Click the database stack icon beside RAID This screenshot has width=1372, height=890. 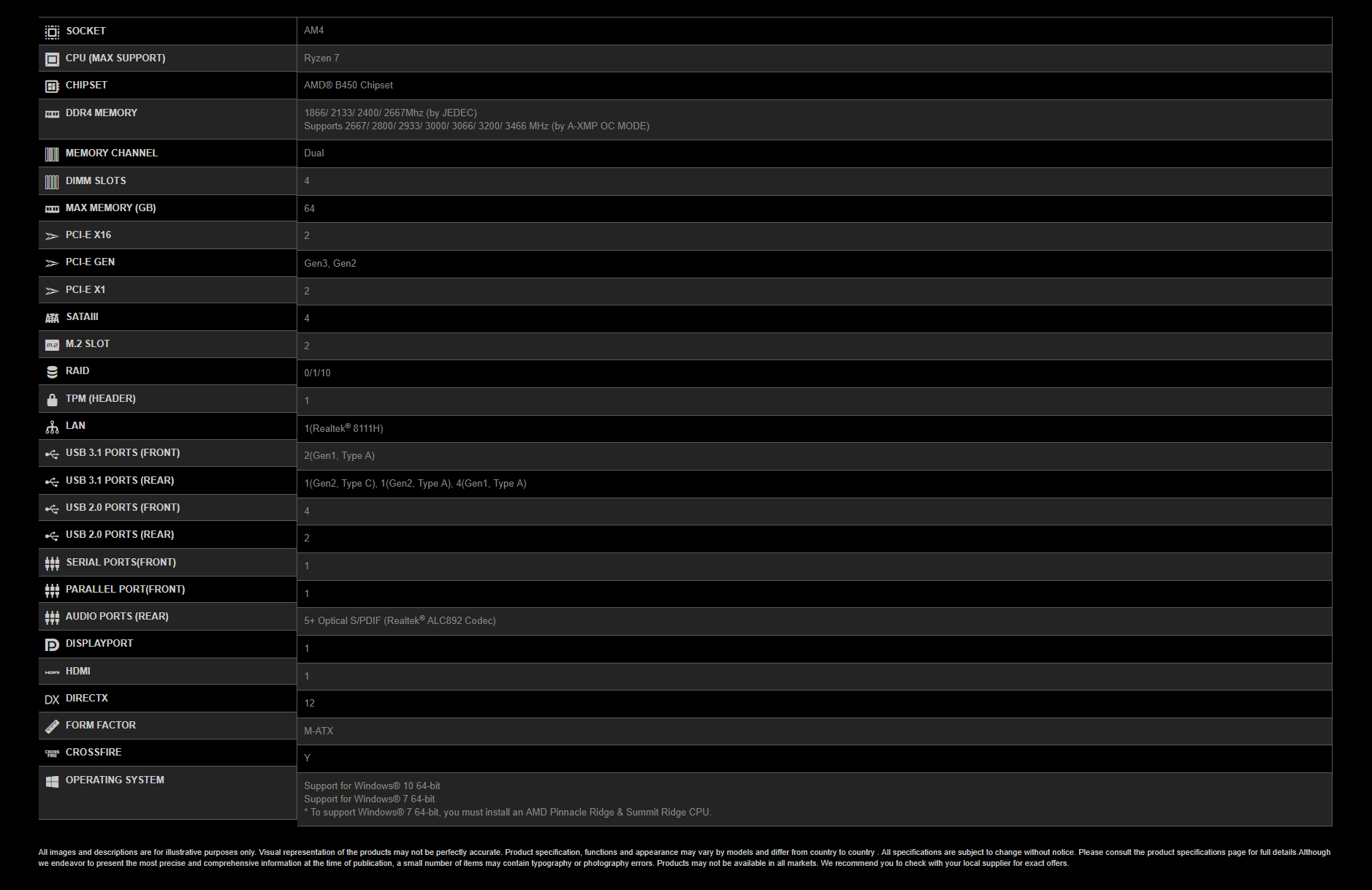(52, 372)
